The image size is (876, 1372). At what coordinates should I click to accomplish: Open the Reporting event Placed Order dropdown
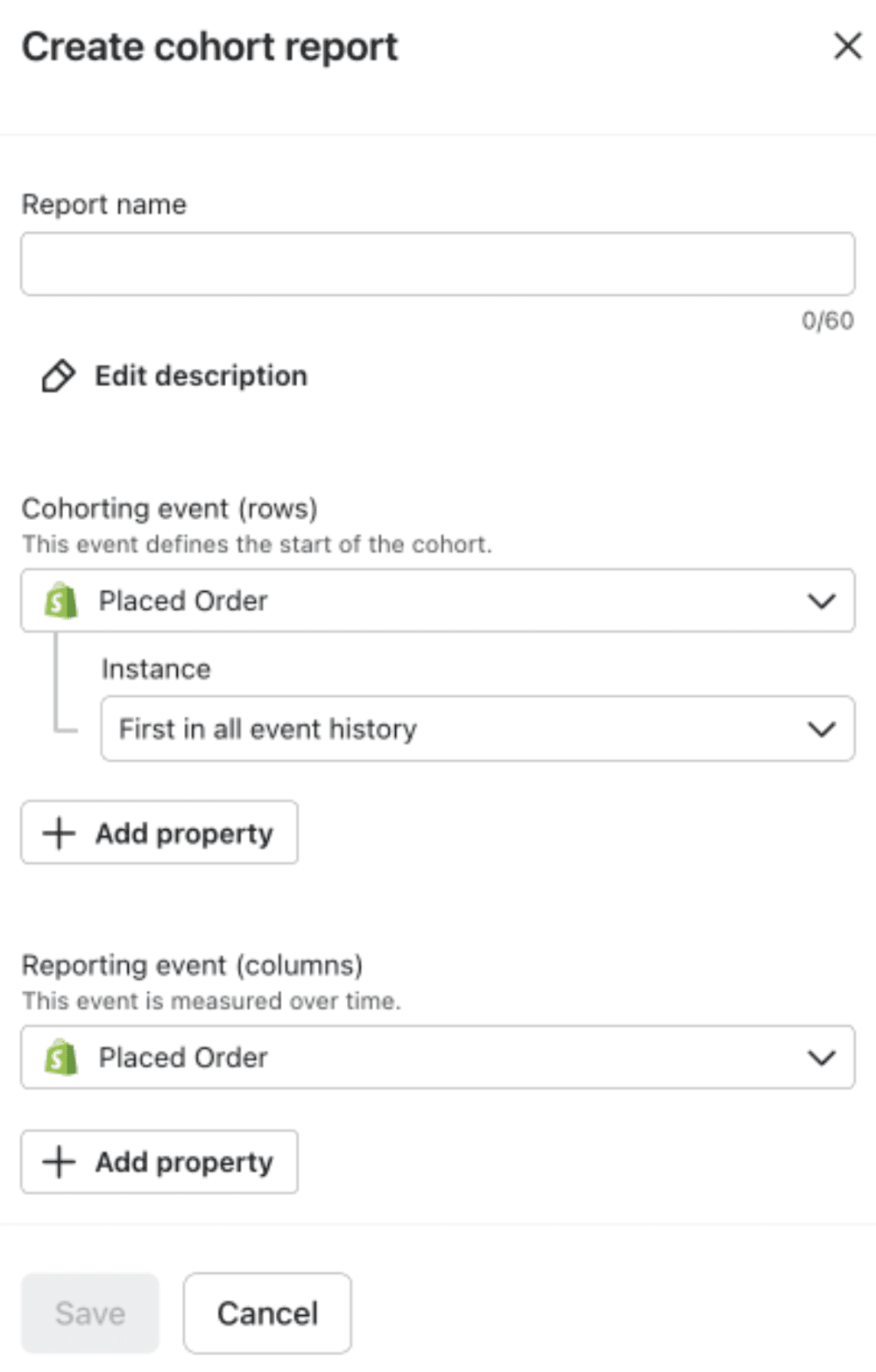click(x=438, y=1058)
